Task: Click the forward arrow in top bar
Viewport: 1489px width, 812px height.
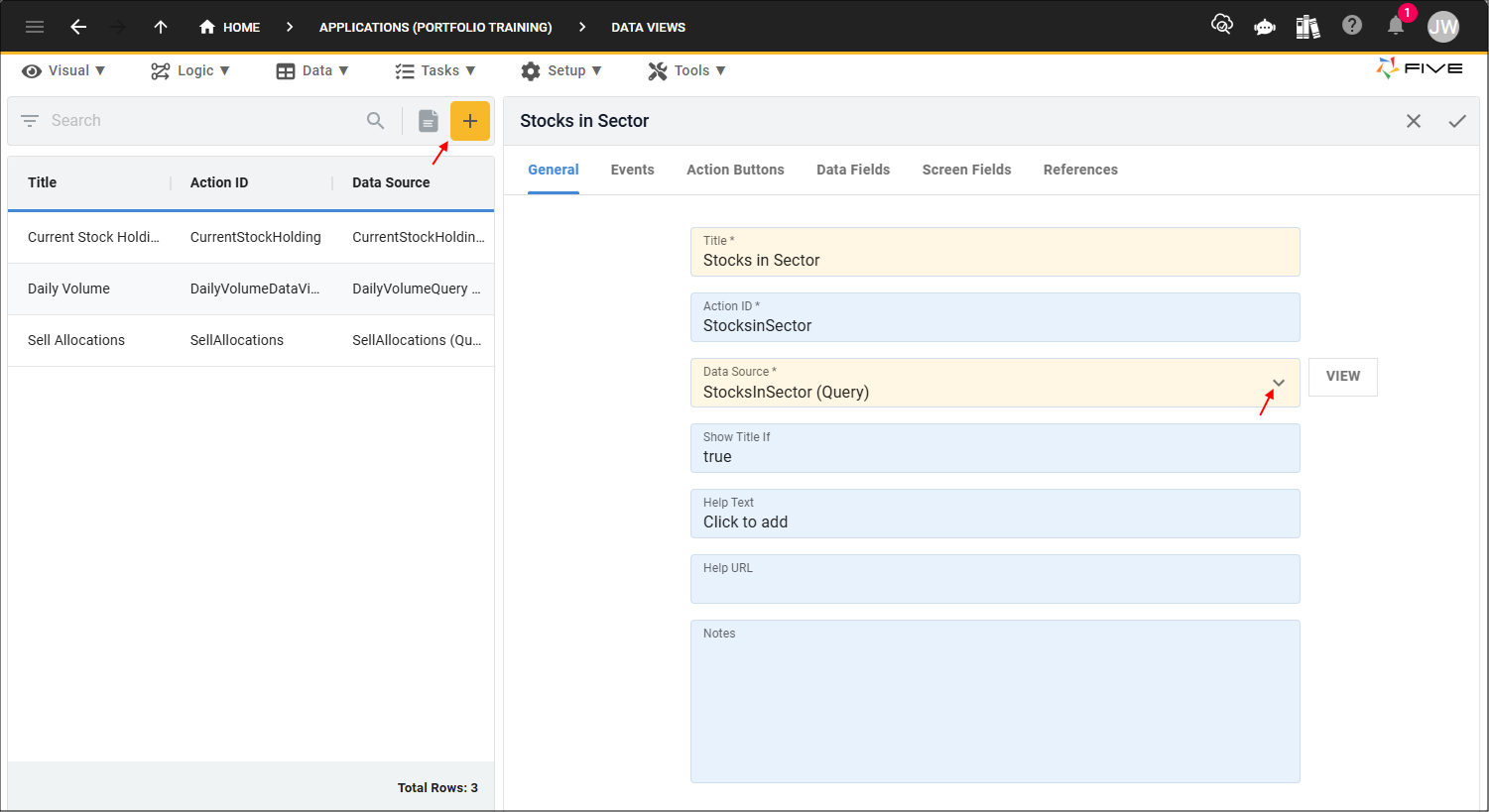Action: (118, 27)
